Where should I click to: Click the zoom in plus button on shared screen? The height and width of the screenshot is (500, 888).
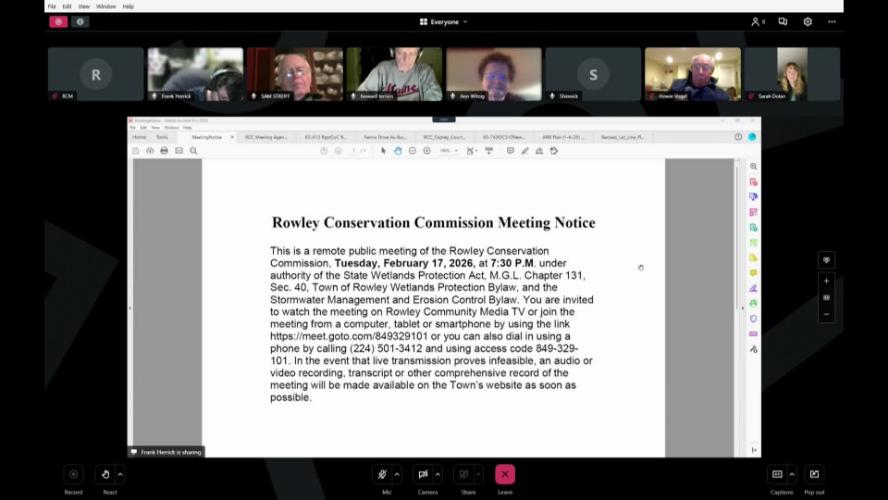click(826, 281)
